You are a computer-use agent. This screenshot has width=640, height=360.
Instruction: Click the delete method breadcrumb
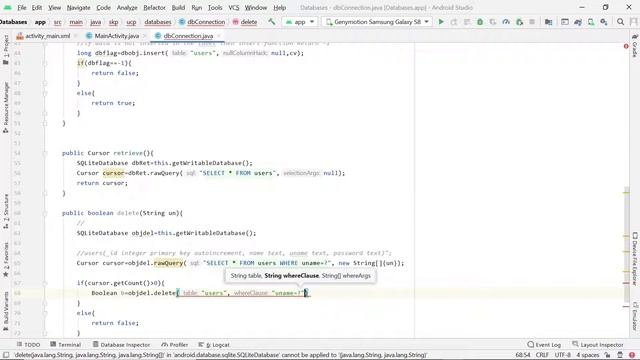coord(245,22)
